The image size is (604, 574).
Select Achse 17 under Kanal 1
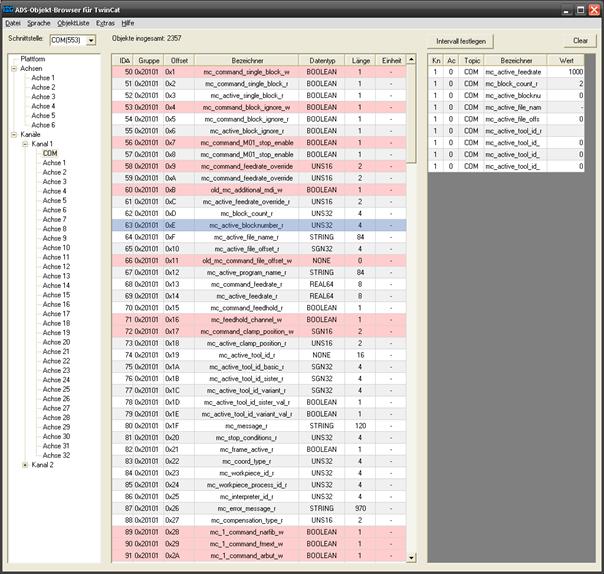[56, 314]
